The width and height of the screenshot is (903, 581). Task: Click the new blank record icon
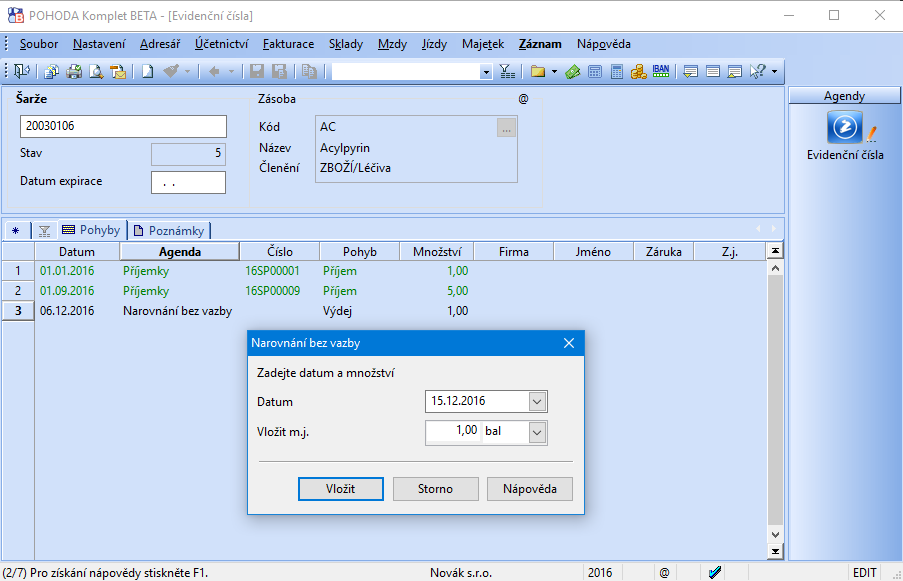click(x=148, y=71)
